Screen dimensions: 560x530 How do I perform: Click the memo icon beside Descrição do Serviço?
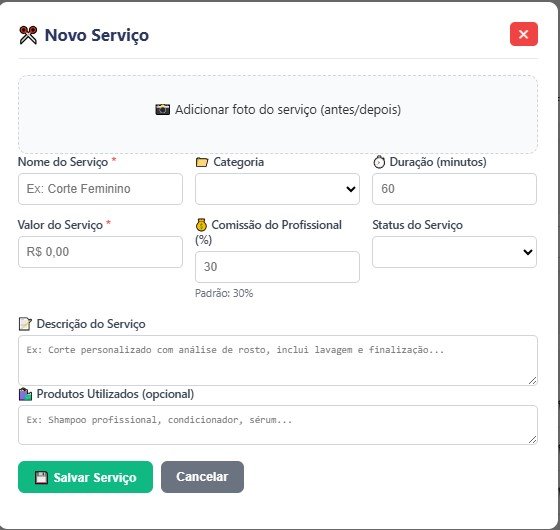[x=25, y=324]
